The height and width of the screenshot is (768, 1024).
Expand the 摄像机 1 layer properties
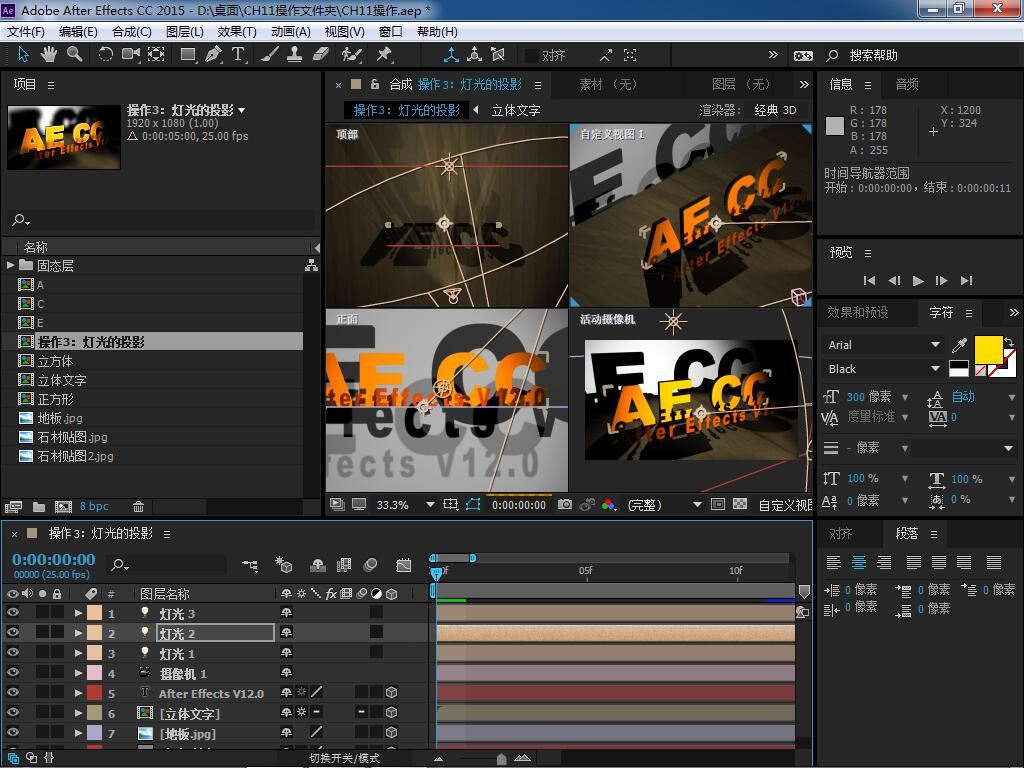pos(78,673)
